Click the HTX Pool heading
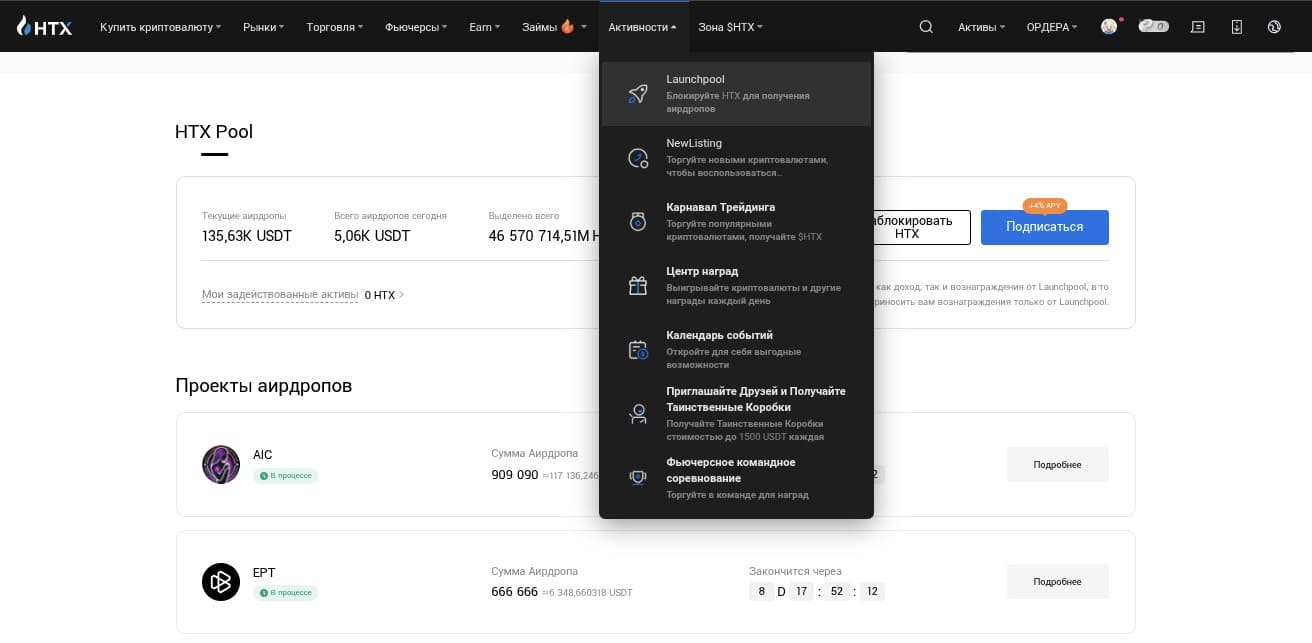 pos(214,132)
